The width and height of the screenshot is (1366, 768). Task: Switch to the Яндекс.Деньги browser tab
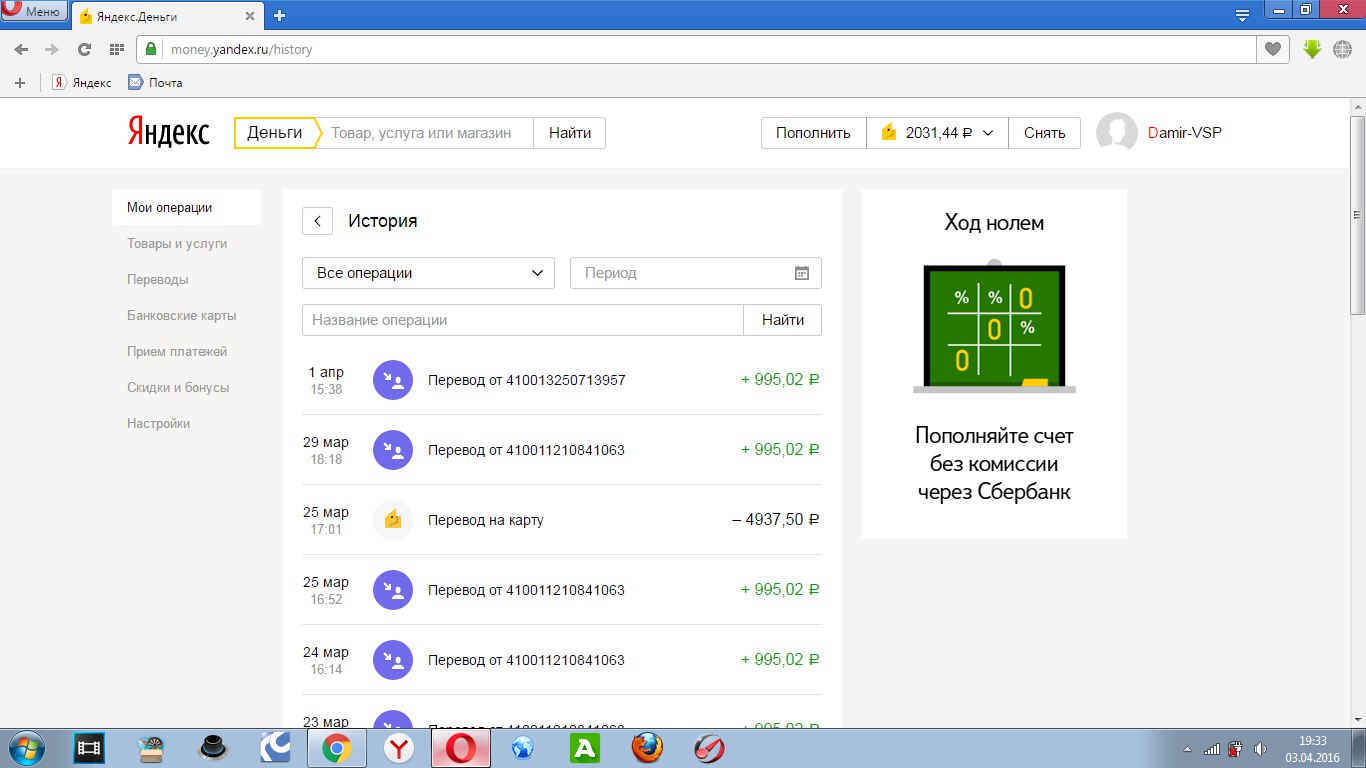[x=167, y=15]
